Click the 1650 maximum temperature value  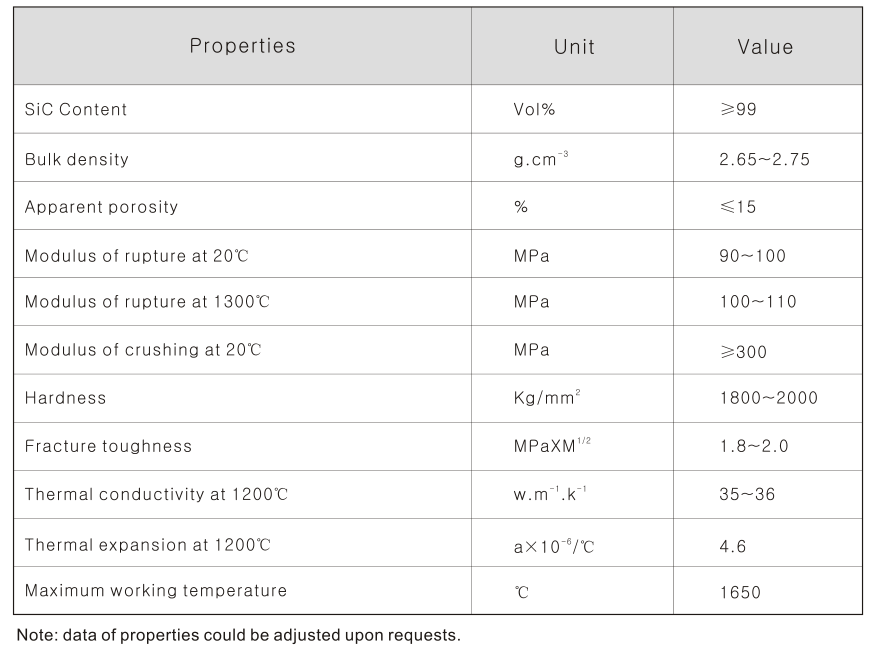(740, 592)
